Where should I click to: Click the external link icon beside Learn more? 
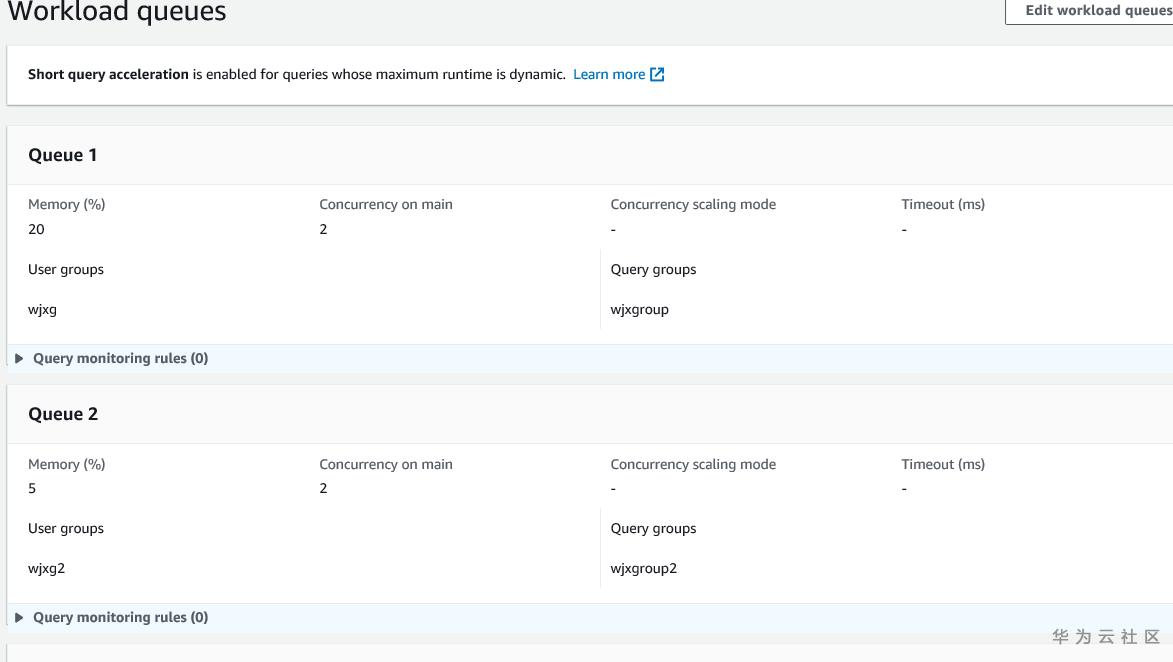[657, 74]
